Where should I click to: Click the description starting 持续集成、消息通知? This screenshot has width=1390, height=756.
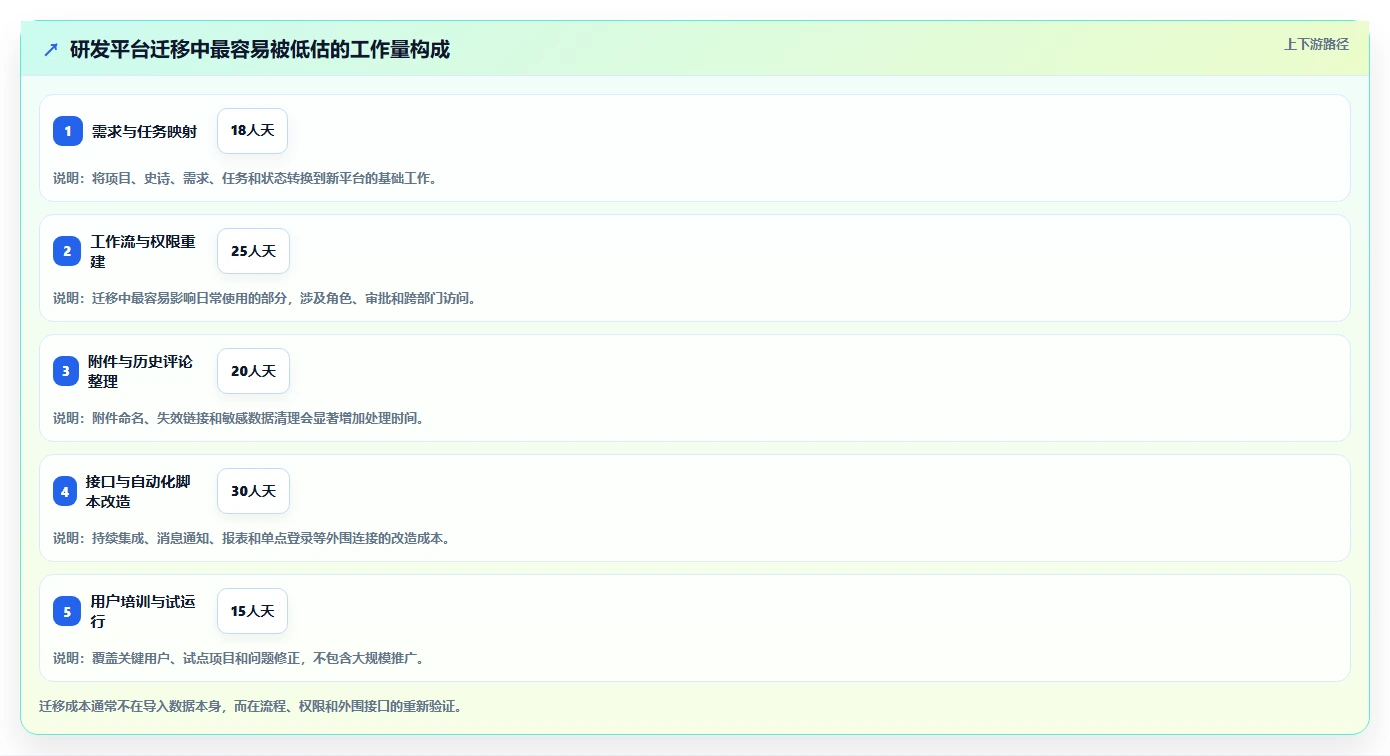coord(252,538)
